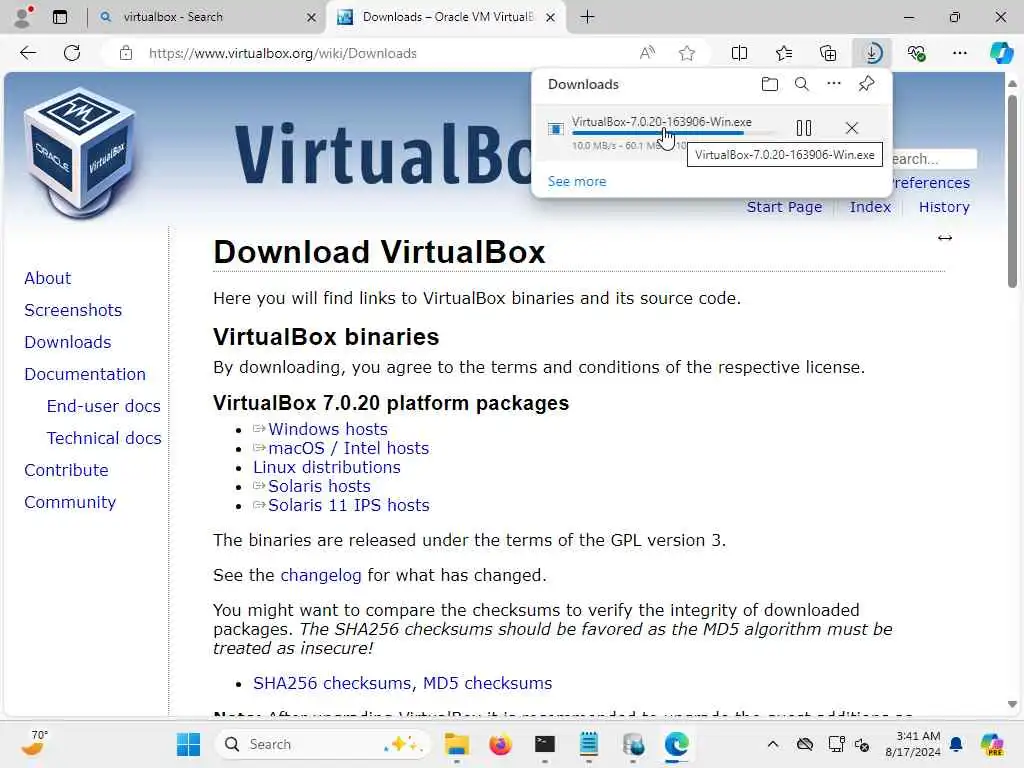Open the Preferences link

pyautogui.click(x=931, y=183)
